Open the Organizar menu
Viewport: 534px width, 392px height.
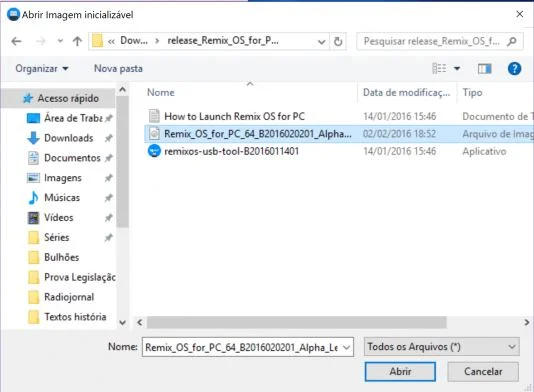click(x=42, y=68)
